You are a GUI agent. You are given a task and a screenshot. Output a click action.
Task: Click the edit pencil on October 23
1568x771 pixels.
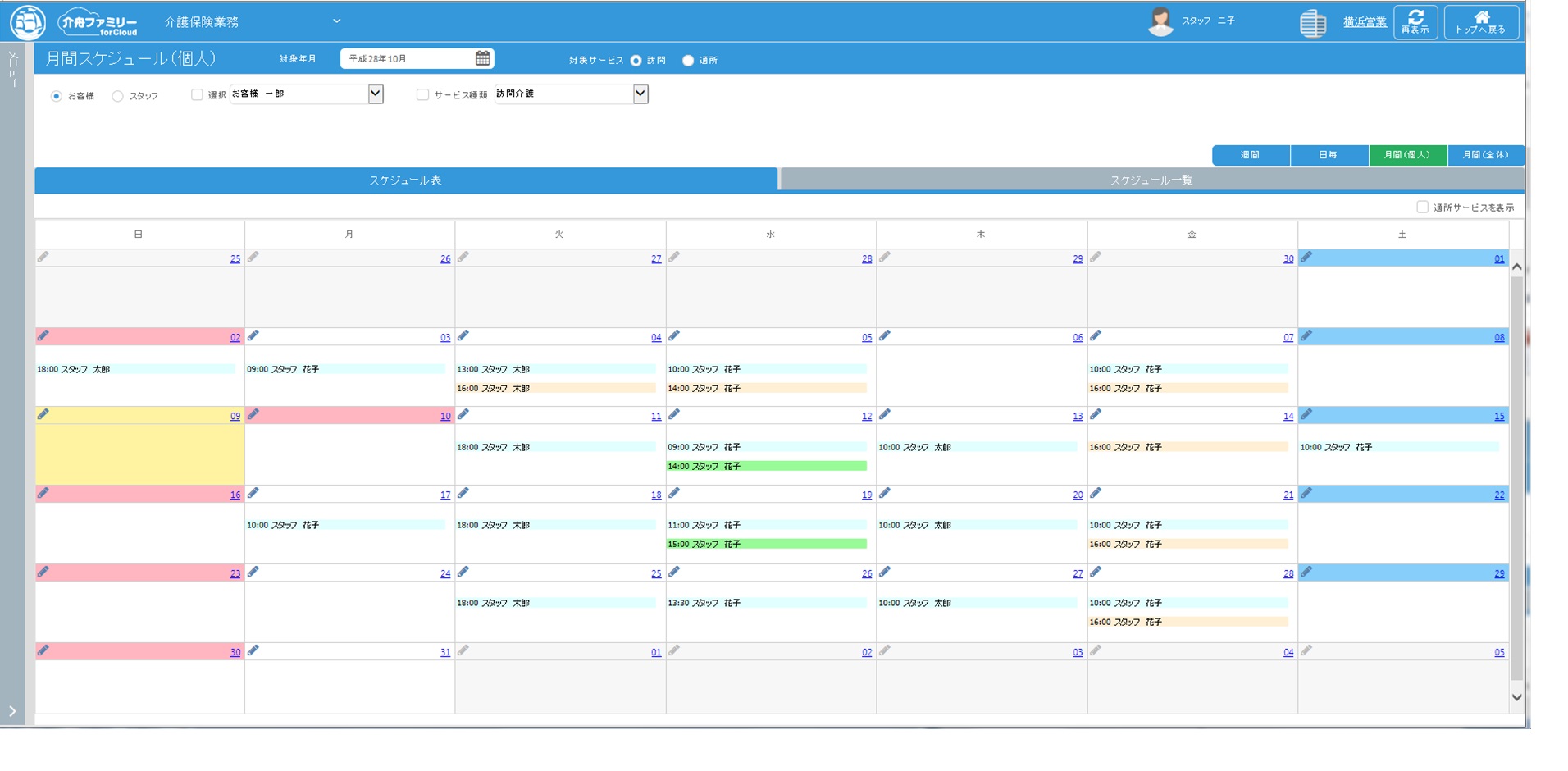coord(43,572)
